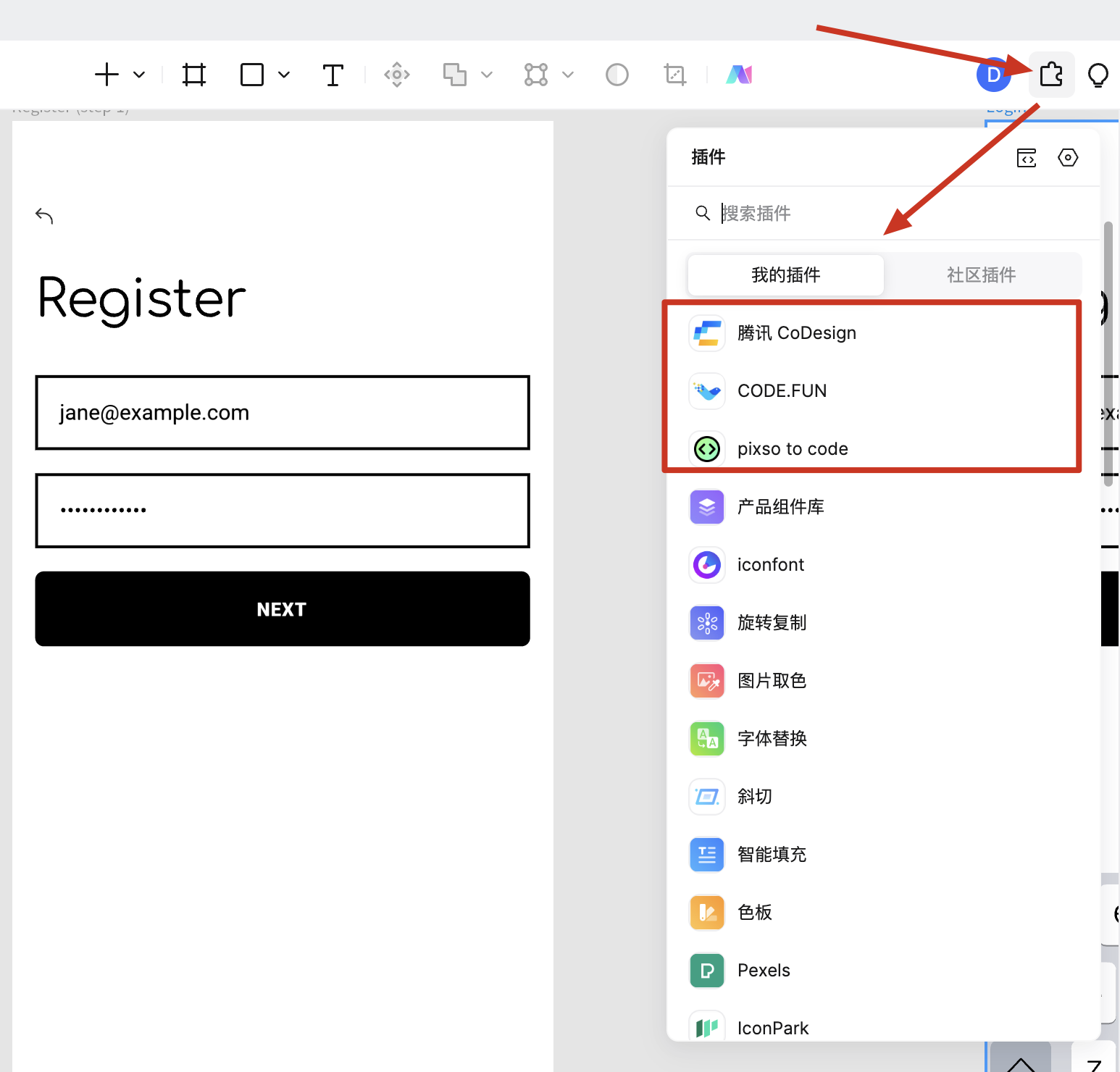Image resolution: width=1120 pixels, height=1072 pixels.
Task: Open plugin settings hexagon icon
Action: click(x=1068, y=158)
